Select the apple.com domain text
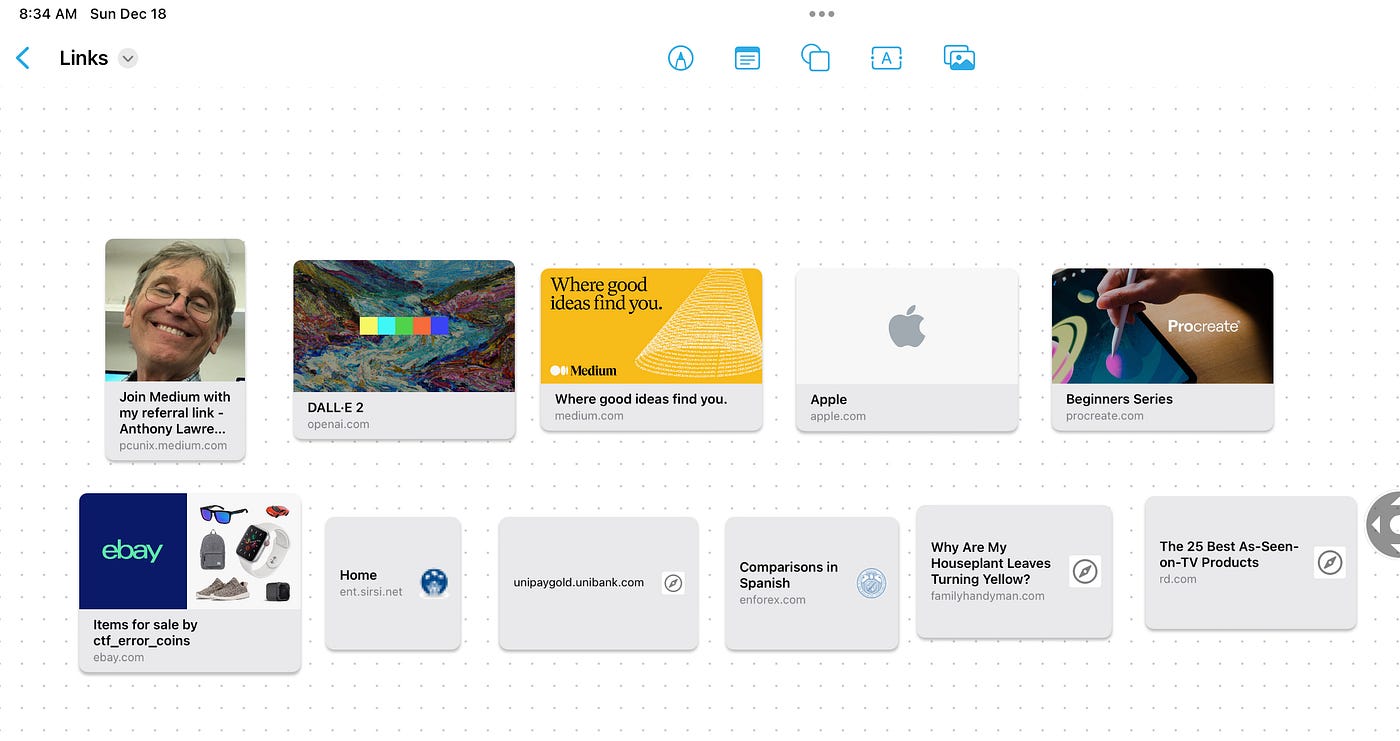The height and width of the screenshot is (741, 1400). 838,416
